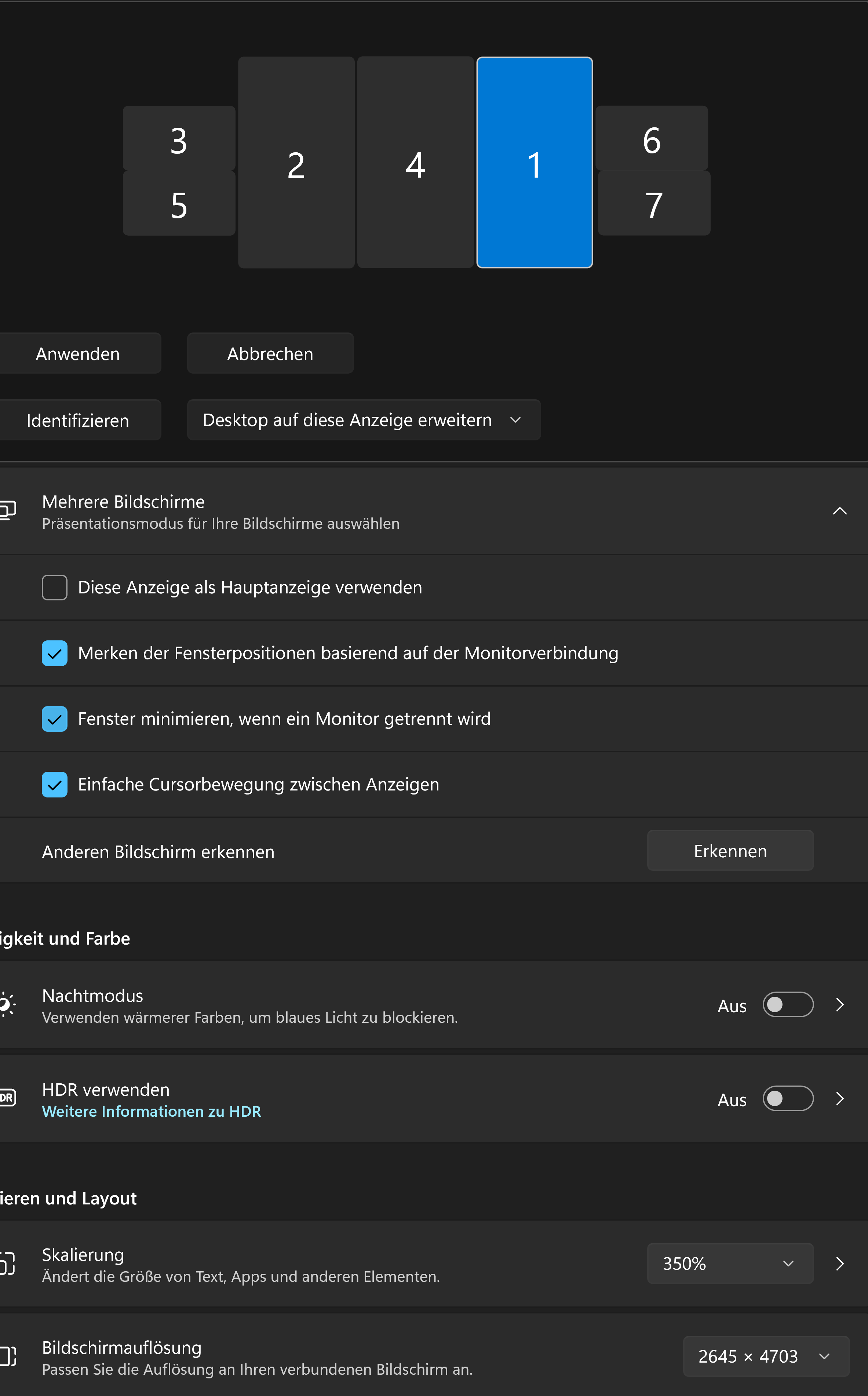Open 'Desktop auf diese Anzeige erweitern' dropdown
The height and width of the screenshot is (1396, 868).
point(363,420)
